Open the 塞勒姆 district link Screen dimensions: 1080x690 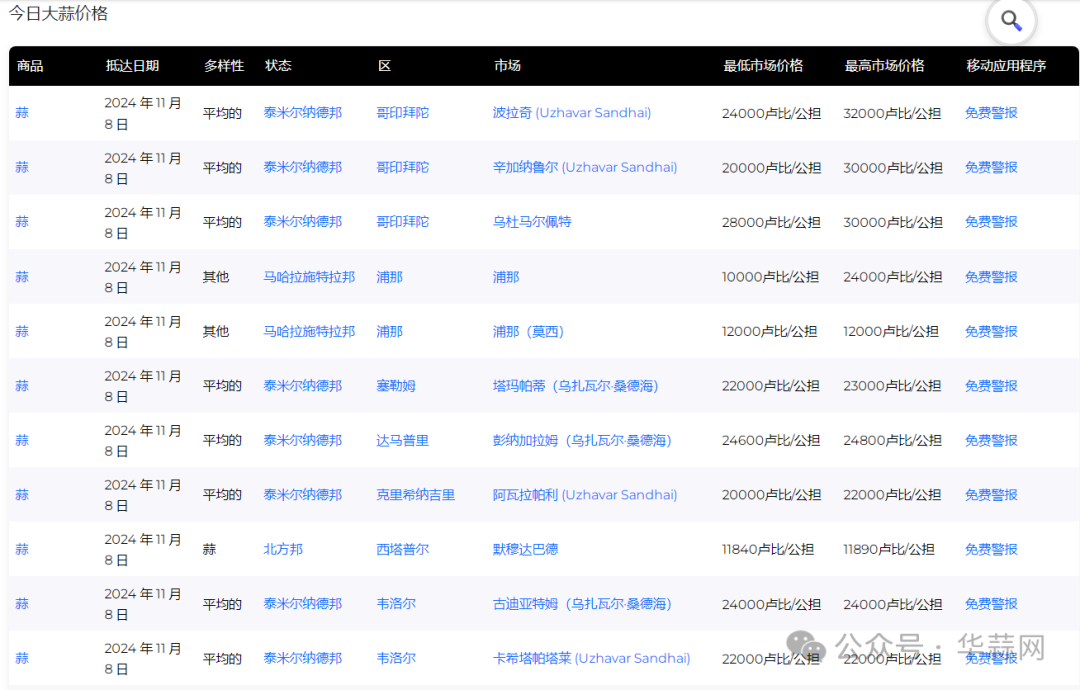(395, 386)
